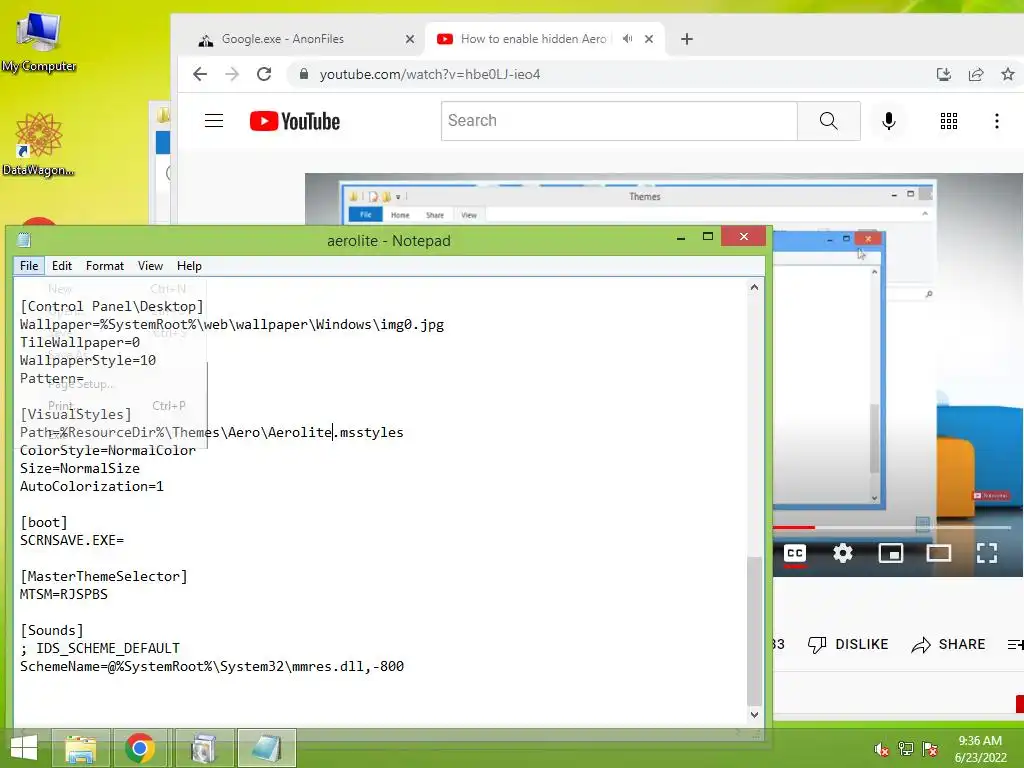Open YouTube hamburger guide menu

pos(214,121)
